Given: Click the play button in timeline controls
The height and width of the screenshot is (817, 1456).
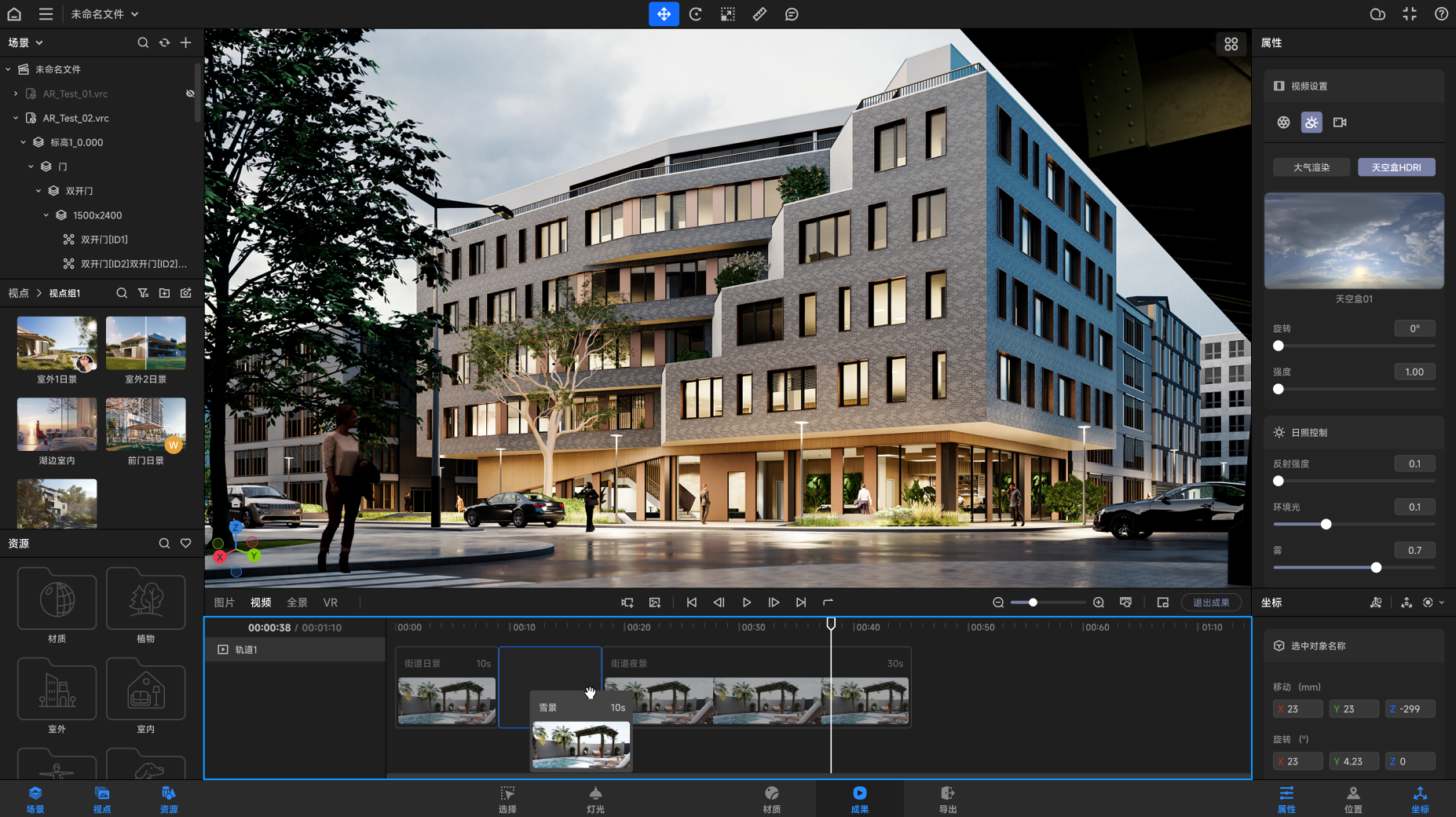Looking at the screenshot, I should [x=746, y=603].
